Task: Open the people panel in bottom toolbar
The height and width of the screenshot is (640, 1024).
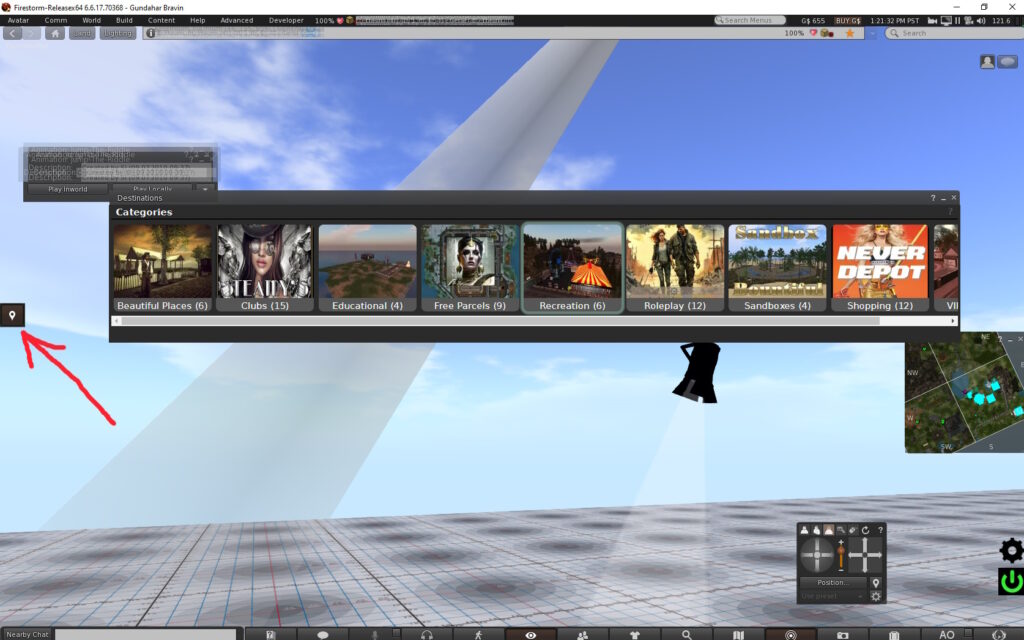Action: (582, 634)
